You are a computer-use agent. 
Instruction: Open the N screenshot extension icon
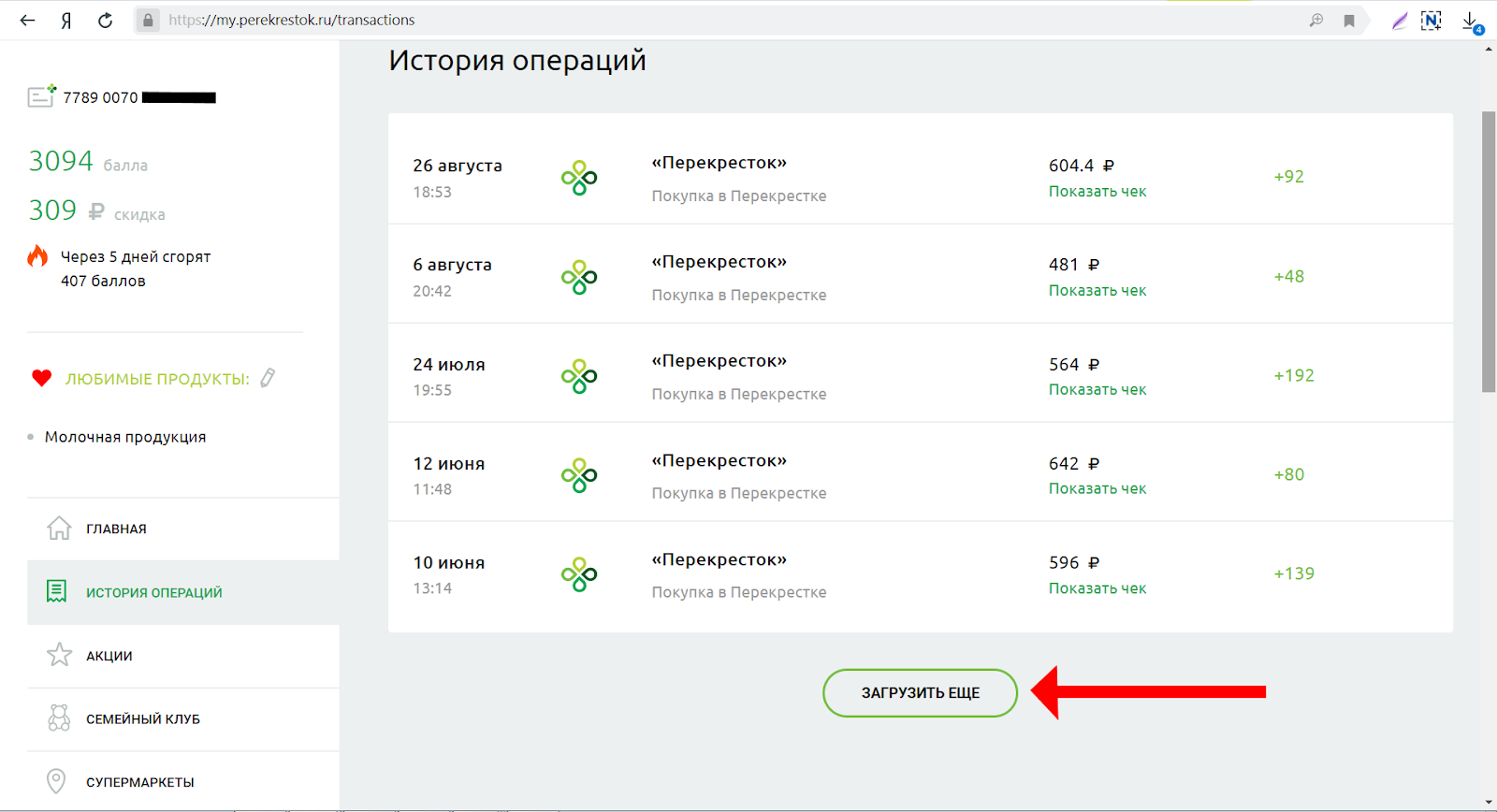coord(1431,21)
